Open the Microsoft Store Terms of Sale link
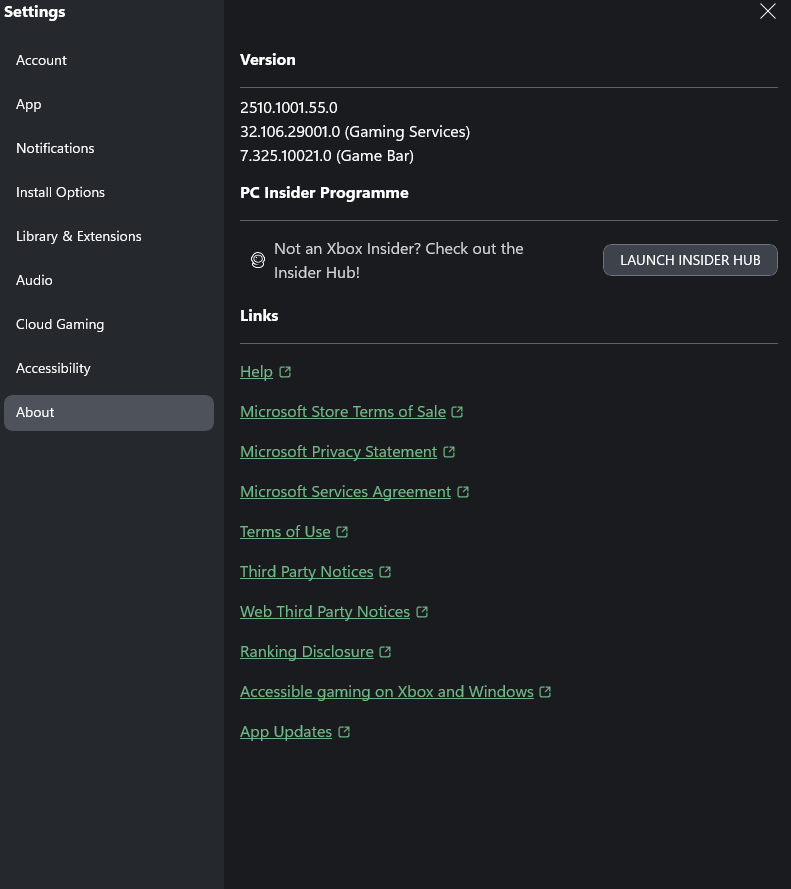This screenshot has width=791, height=889. click(343, 412)
